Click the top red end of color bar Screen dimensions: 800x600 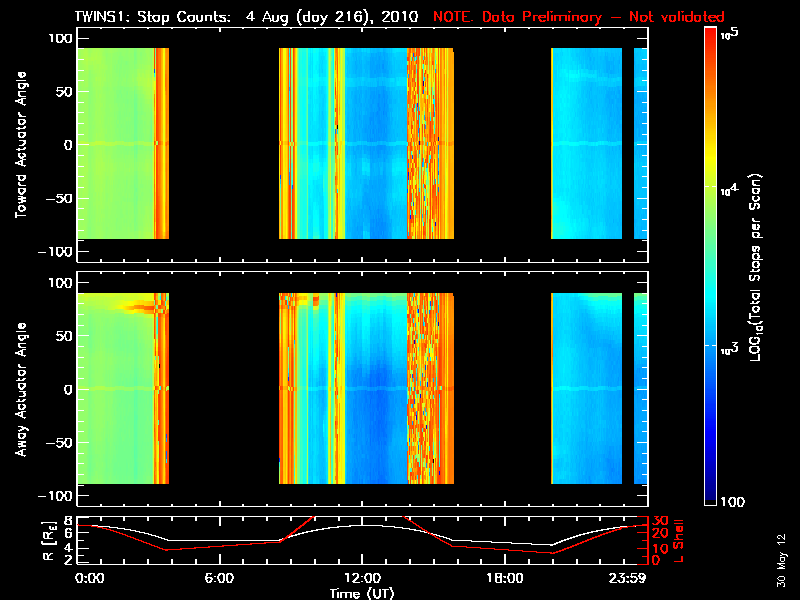[711, 37]
